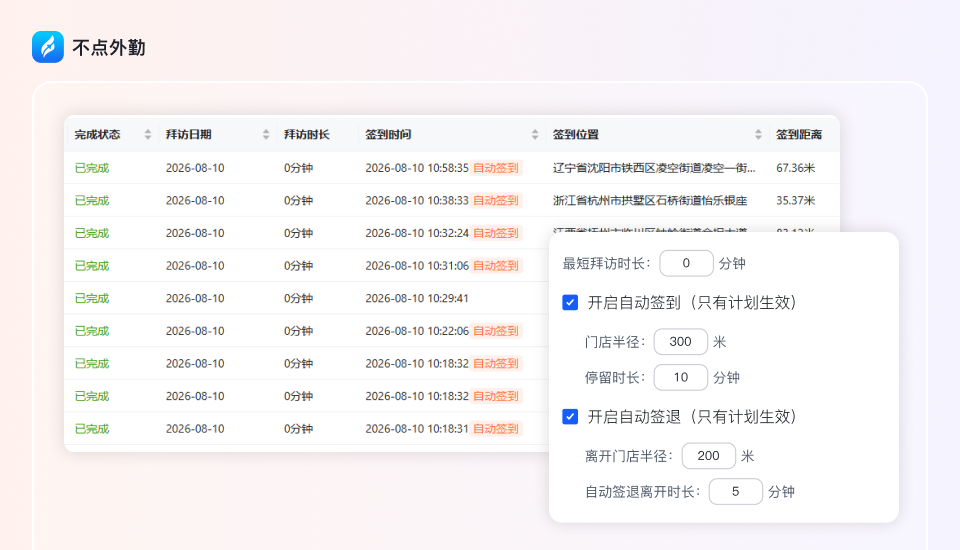
Task: Sort by 完成状态 column arrows
Action: point(148,134)
